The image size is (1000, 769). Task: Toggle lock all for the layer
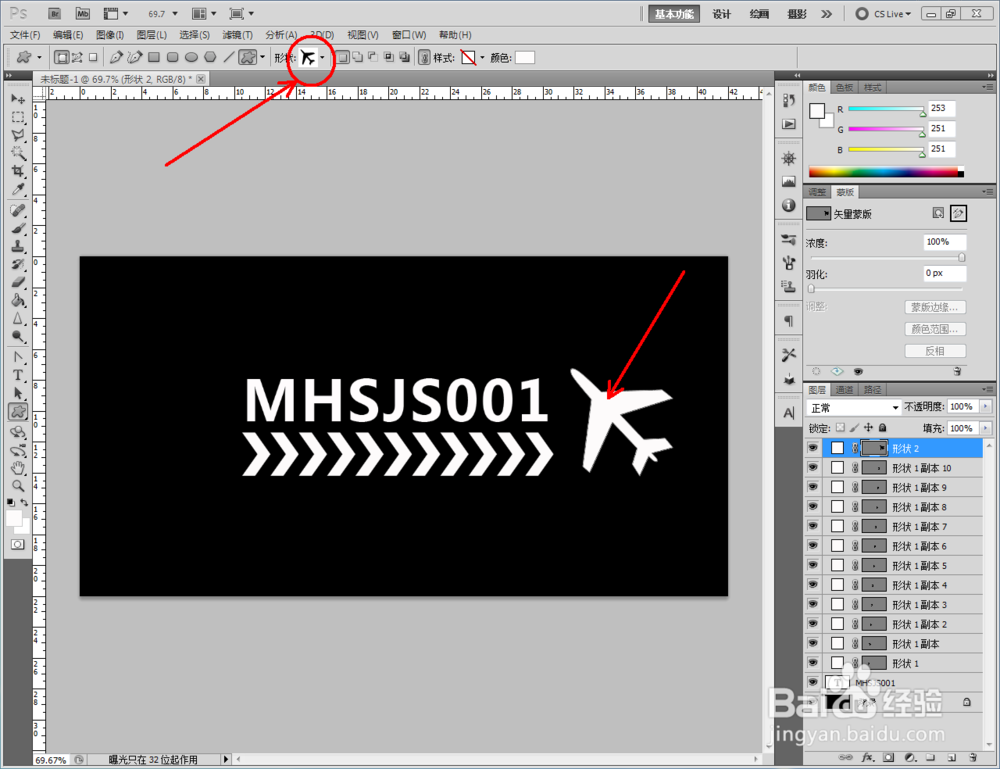coord(883,428)
